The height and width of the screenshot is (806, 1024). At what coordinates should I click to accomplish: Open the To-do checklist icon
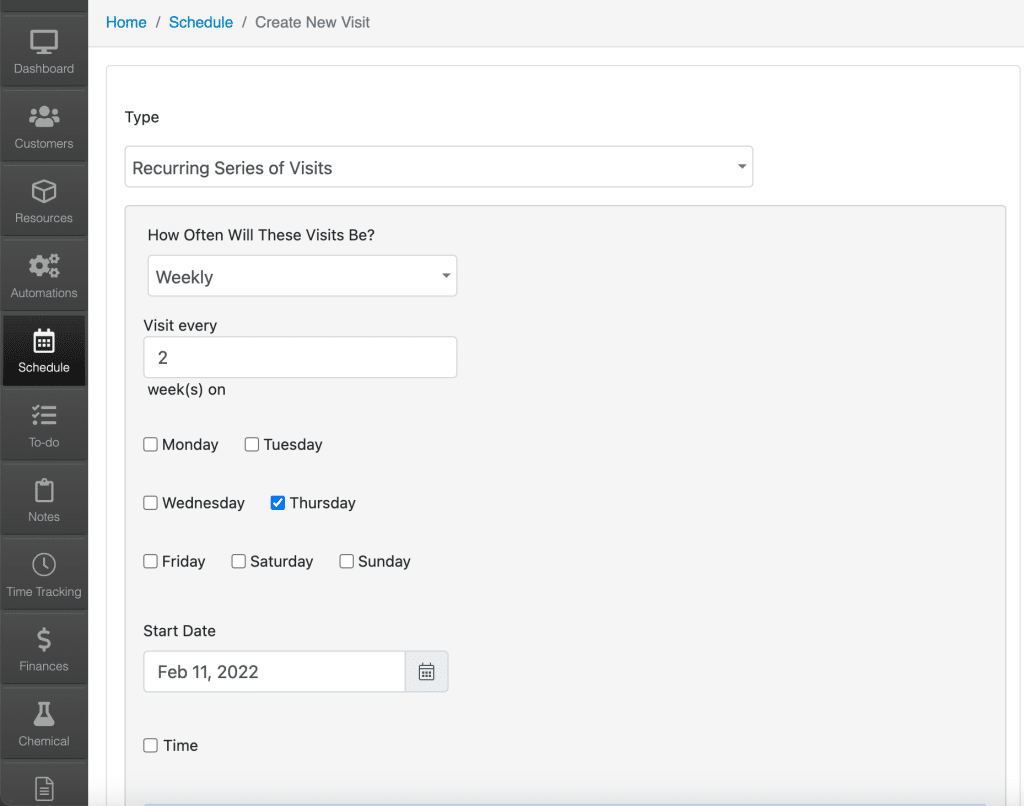44,415
